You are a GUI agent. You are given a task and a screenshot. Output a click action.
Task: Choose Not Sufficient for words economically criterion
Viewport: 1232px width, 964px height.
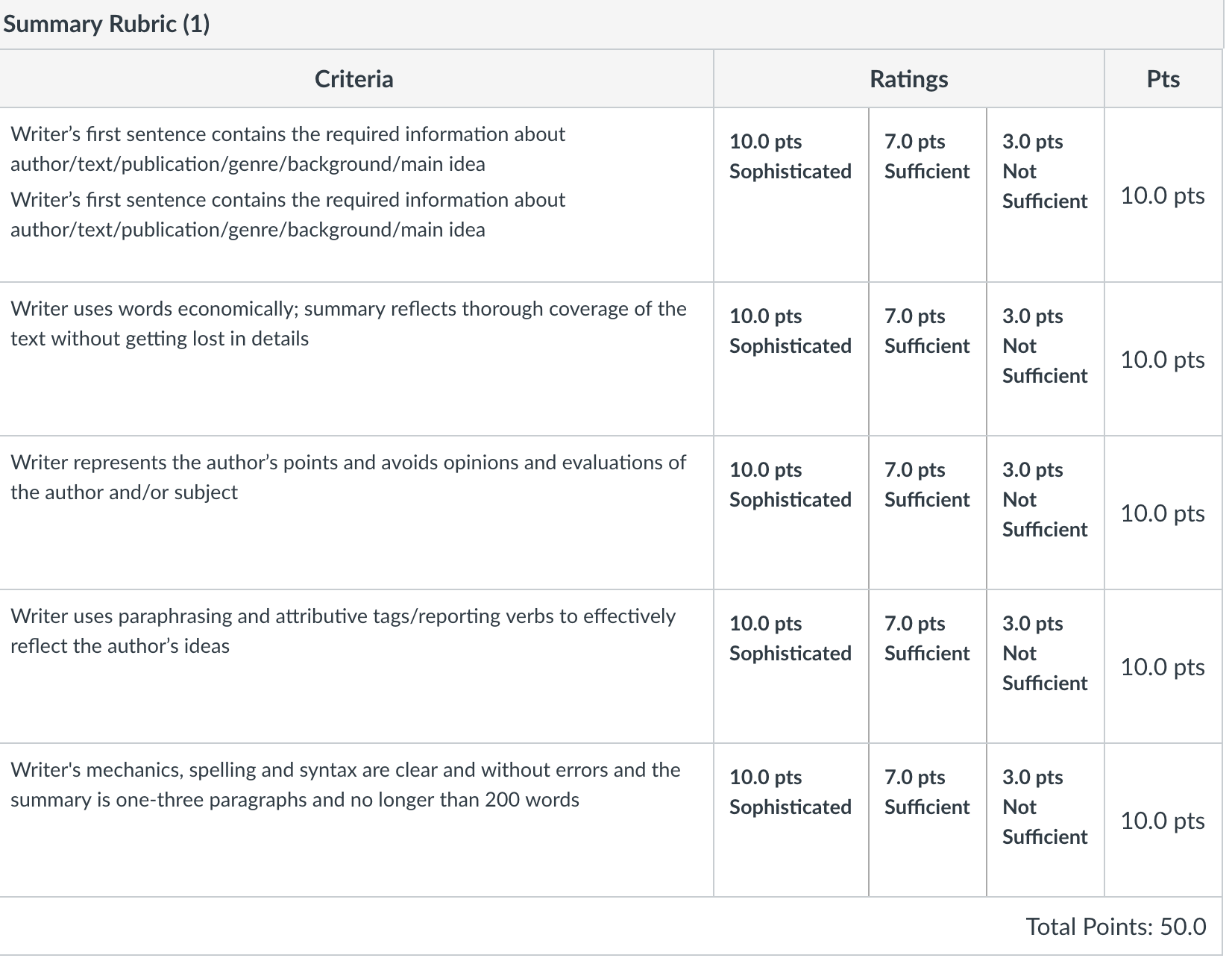click(x=1045, y=359)
